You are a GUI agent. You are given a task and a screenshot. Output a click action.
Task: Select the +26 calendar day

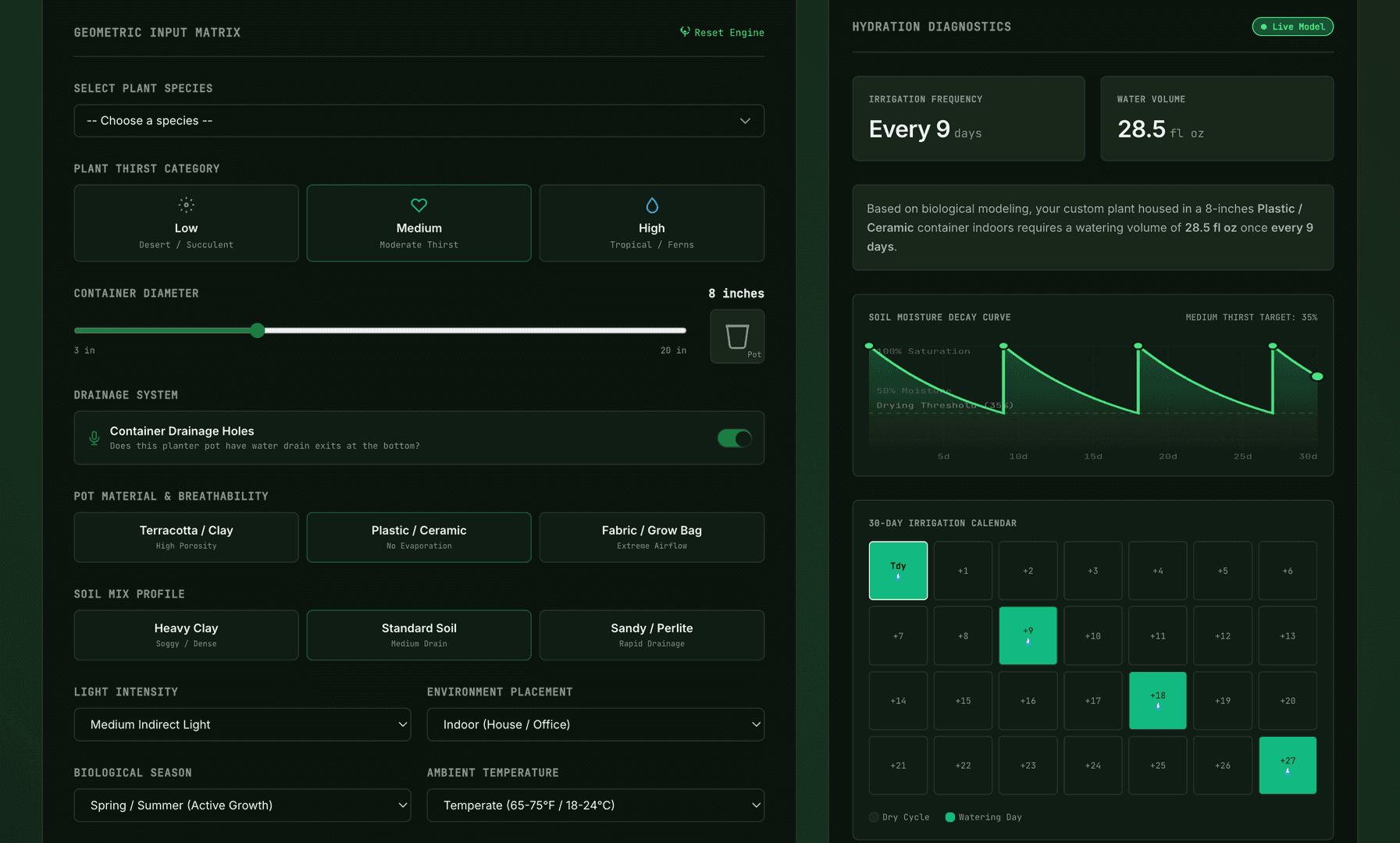tap(1223, 765)
